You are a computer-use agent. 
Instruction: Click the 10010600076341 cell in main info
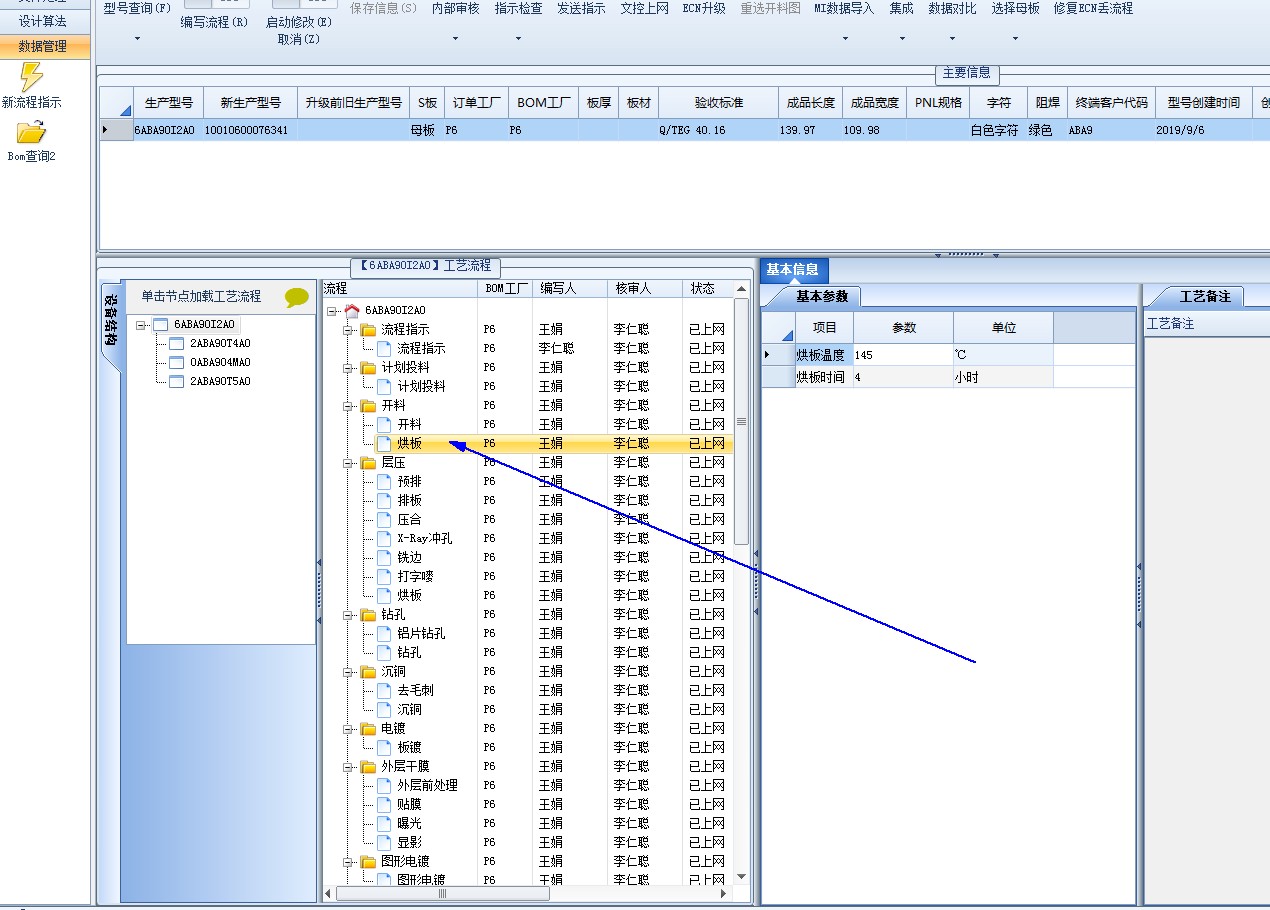249,130
